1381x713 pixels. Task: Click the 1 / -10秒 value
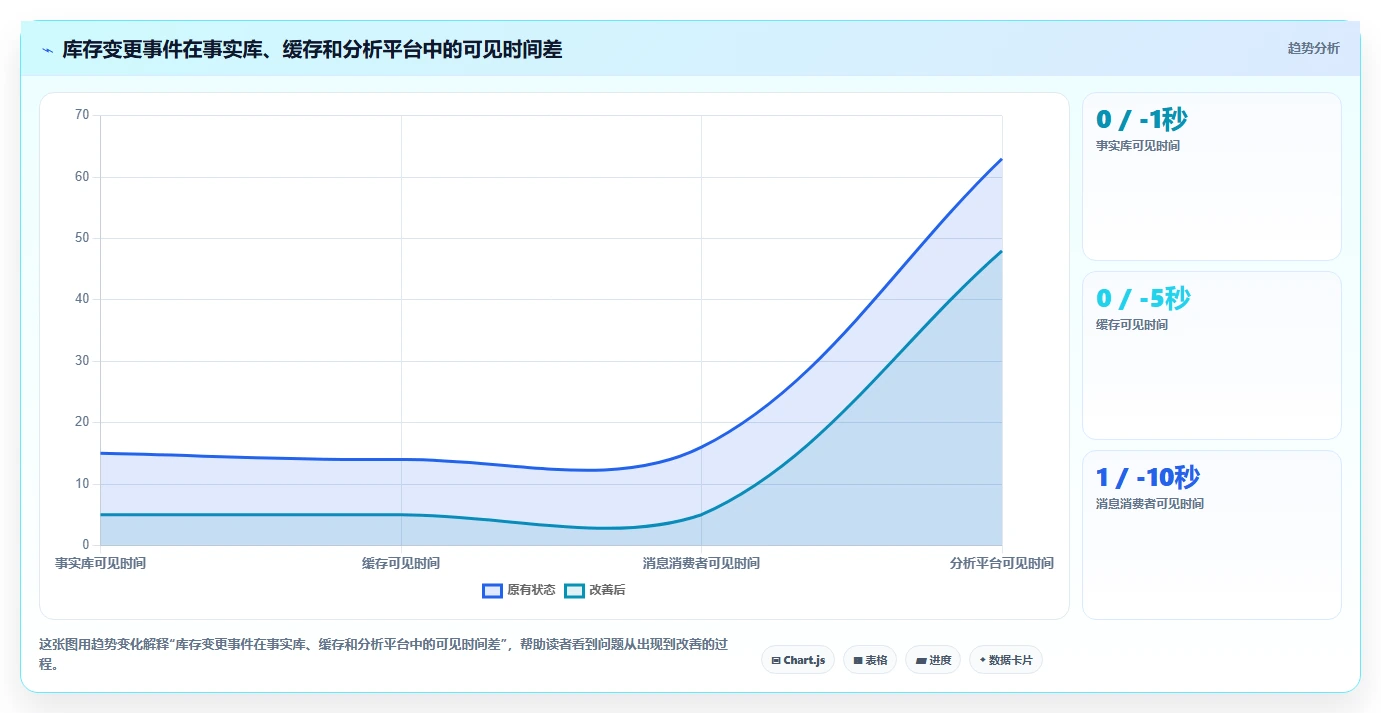click(x=1148, y=478)
